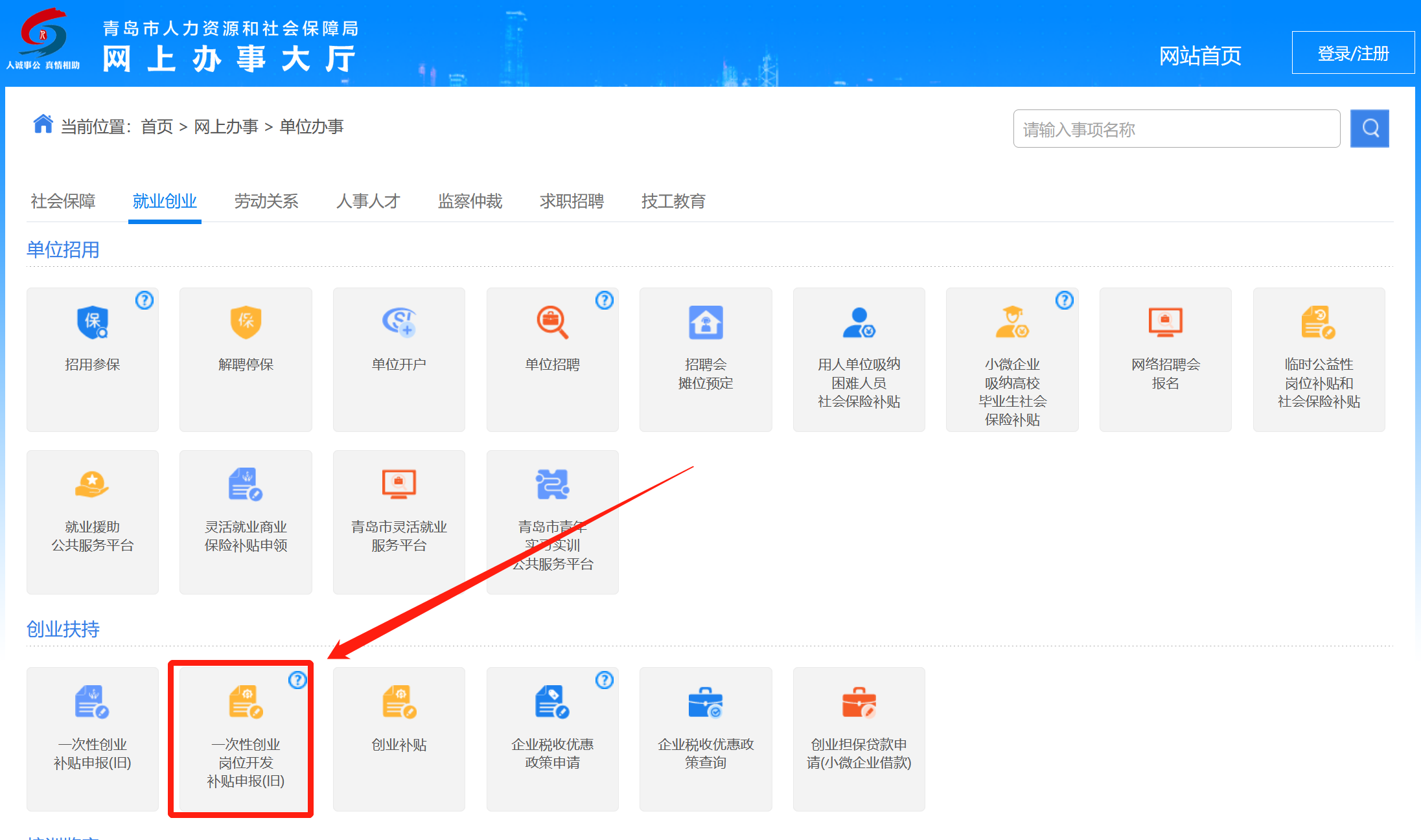Viewport: 1421px width, 840px height.
Task: Click the home icon beside 当前位置
Action: pos(43,124)
